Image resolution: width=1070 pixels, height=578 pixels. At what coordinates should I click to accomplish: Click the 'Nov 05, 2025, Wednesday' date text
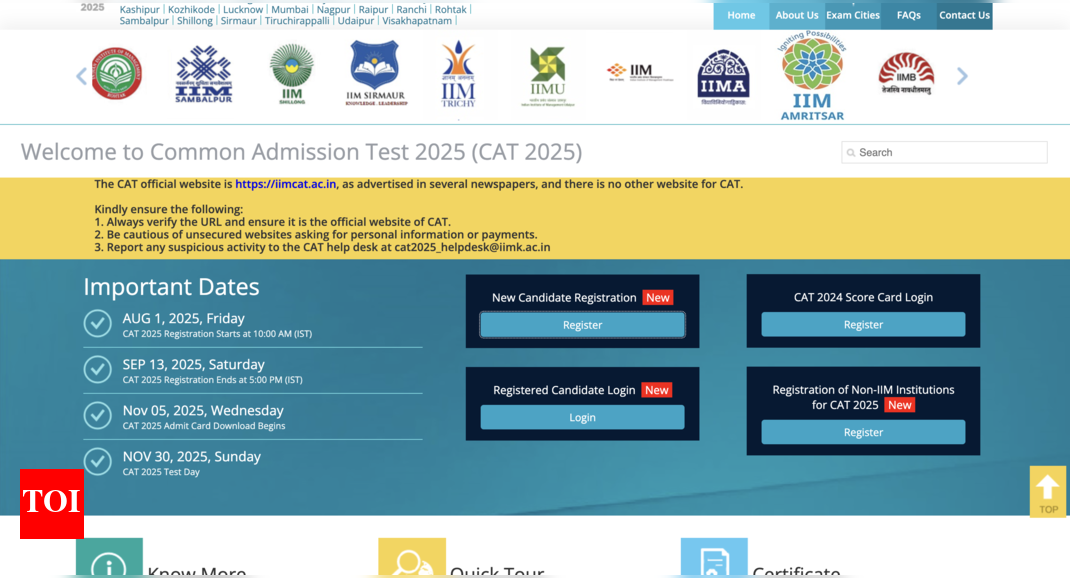(203, 411)
